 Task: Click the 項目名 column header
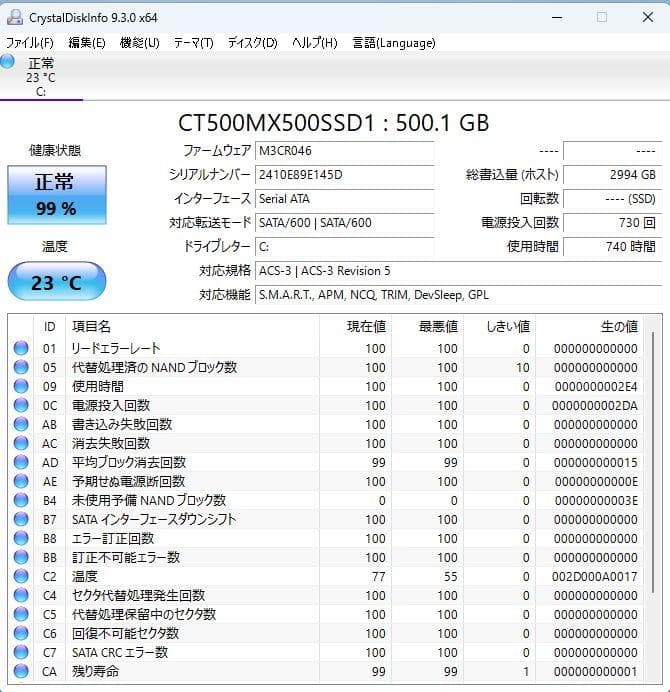192,327
